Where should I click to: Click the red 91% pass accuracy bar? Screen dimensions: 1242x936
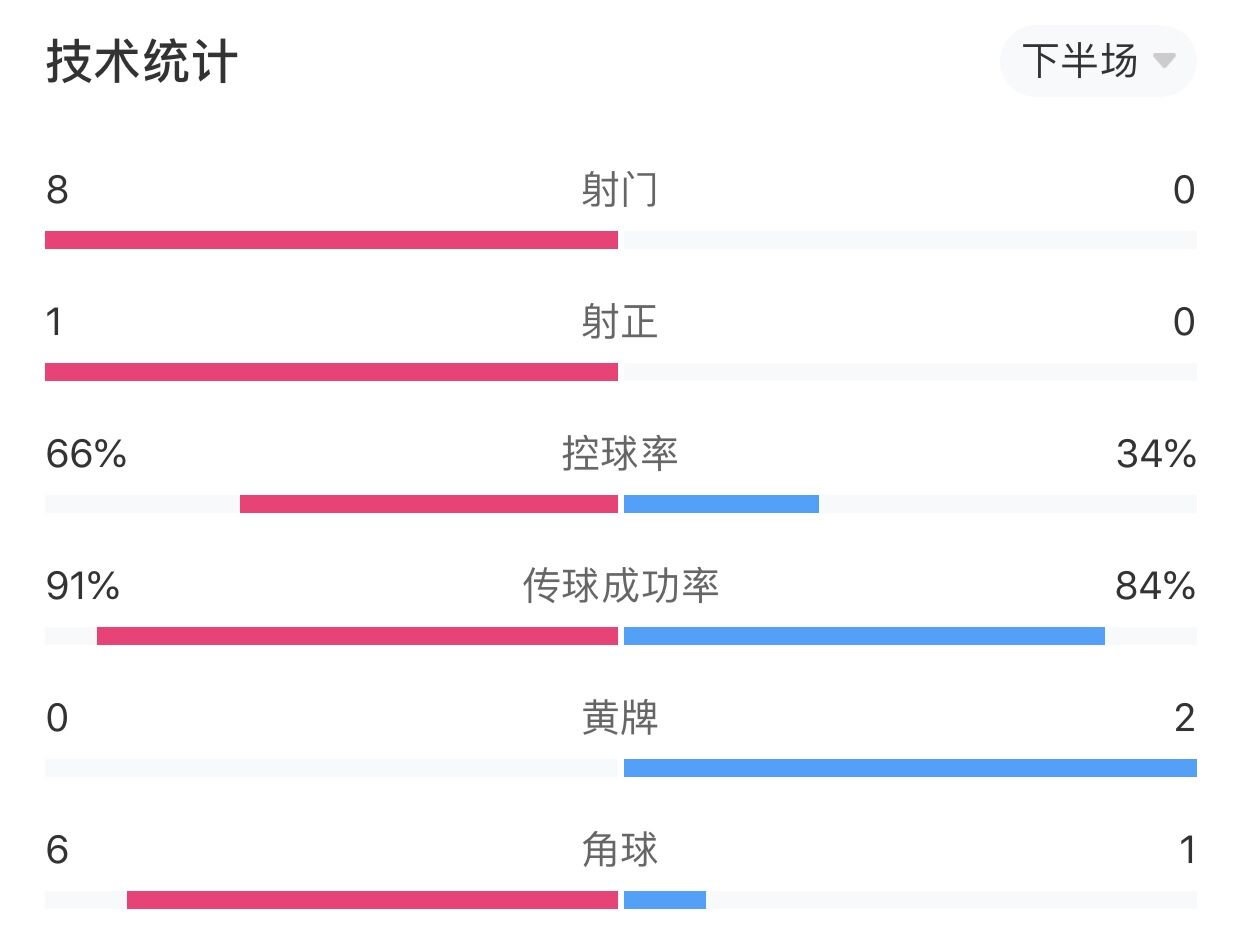pyautogui.click(x=357, y=636)
